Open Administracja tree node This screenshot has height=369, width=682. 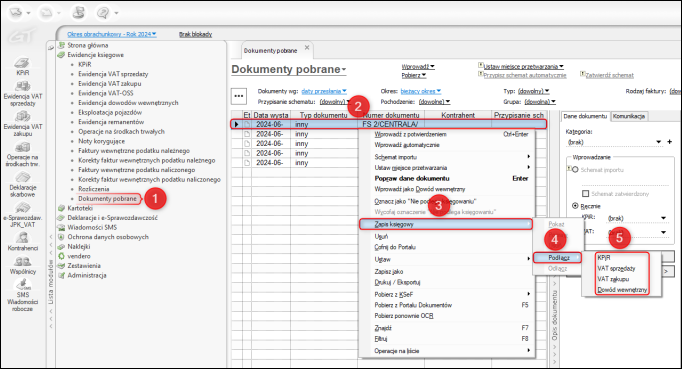click(87, 275)
